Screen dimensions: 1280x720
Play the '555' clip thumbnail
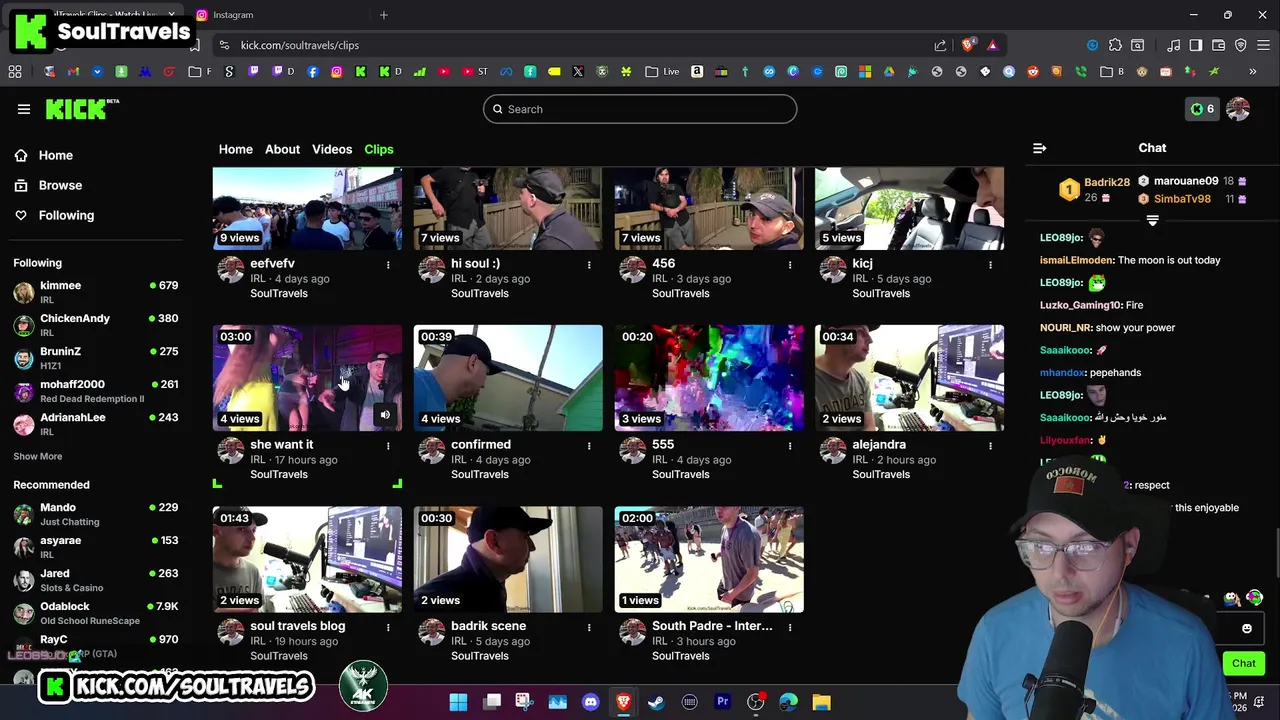pyautogui.click(x=709, y=378)
